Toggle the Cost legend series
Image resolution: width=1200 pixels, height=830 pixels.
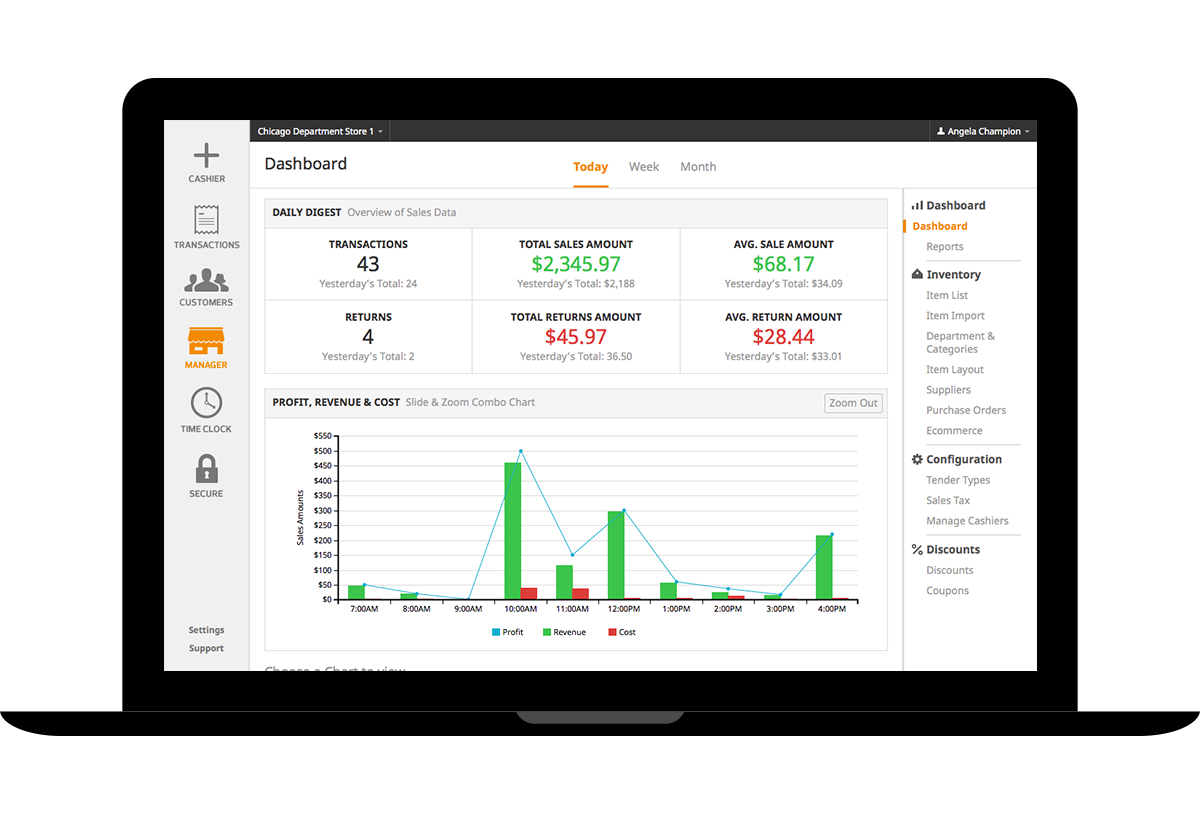tap(621, 632)
